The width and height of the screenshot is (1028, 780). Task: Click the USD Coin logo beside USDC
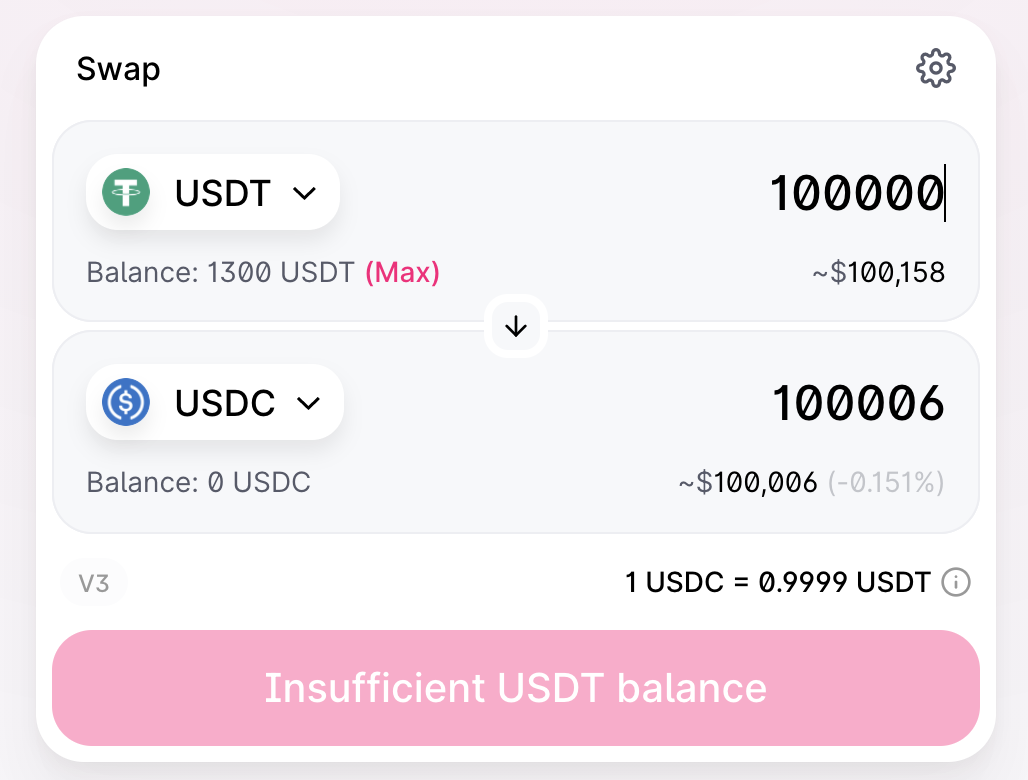tap(125, 402)
